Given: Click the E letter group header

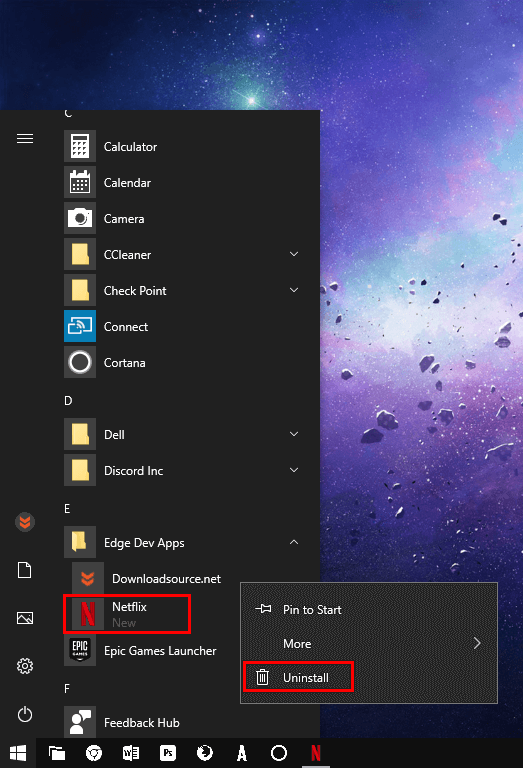Looking at the screenshot, I should coord(67,509).
